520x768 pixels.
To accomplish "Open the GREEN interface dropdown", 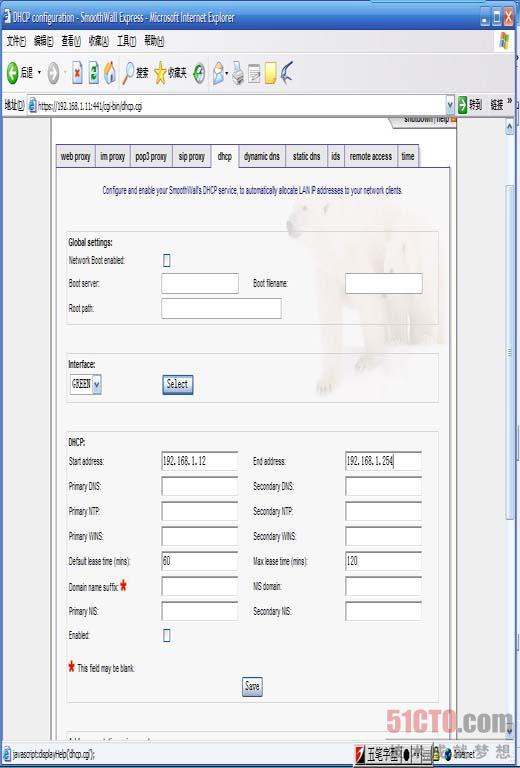I will click(x=96, y=384).
